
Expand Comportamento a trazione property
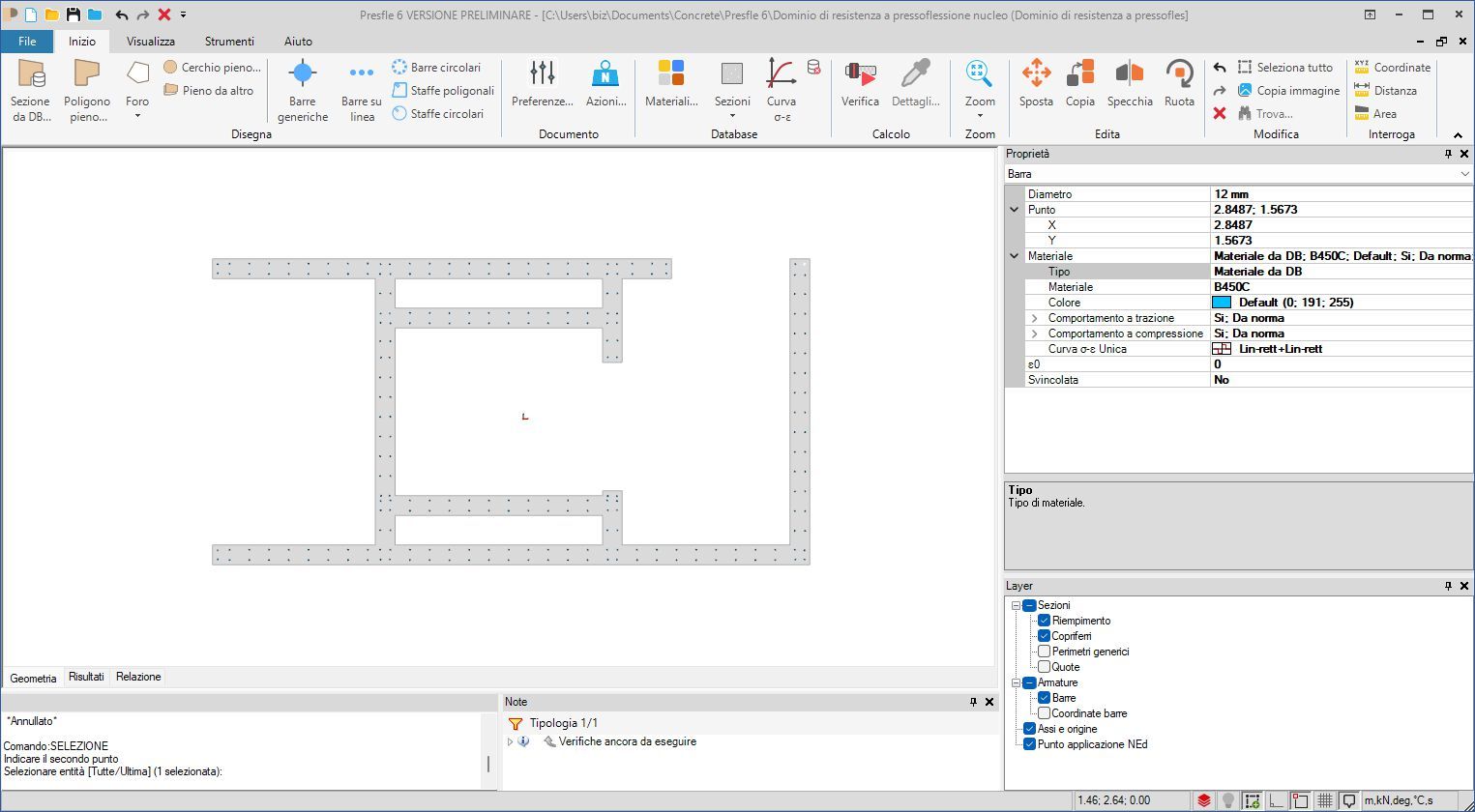pos(1034,318)
